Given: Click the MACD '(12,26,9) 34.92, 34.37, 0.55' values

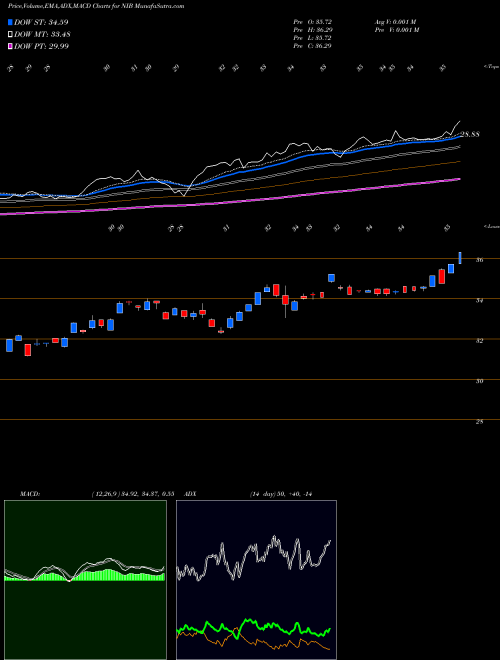Looking at the screenshot, I should point(133,494).
